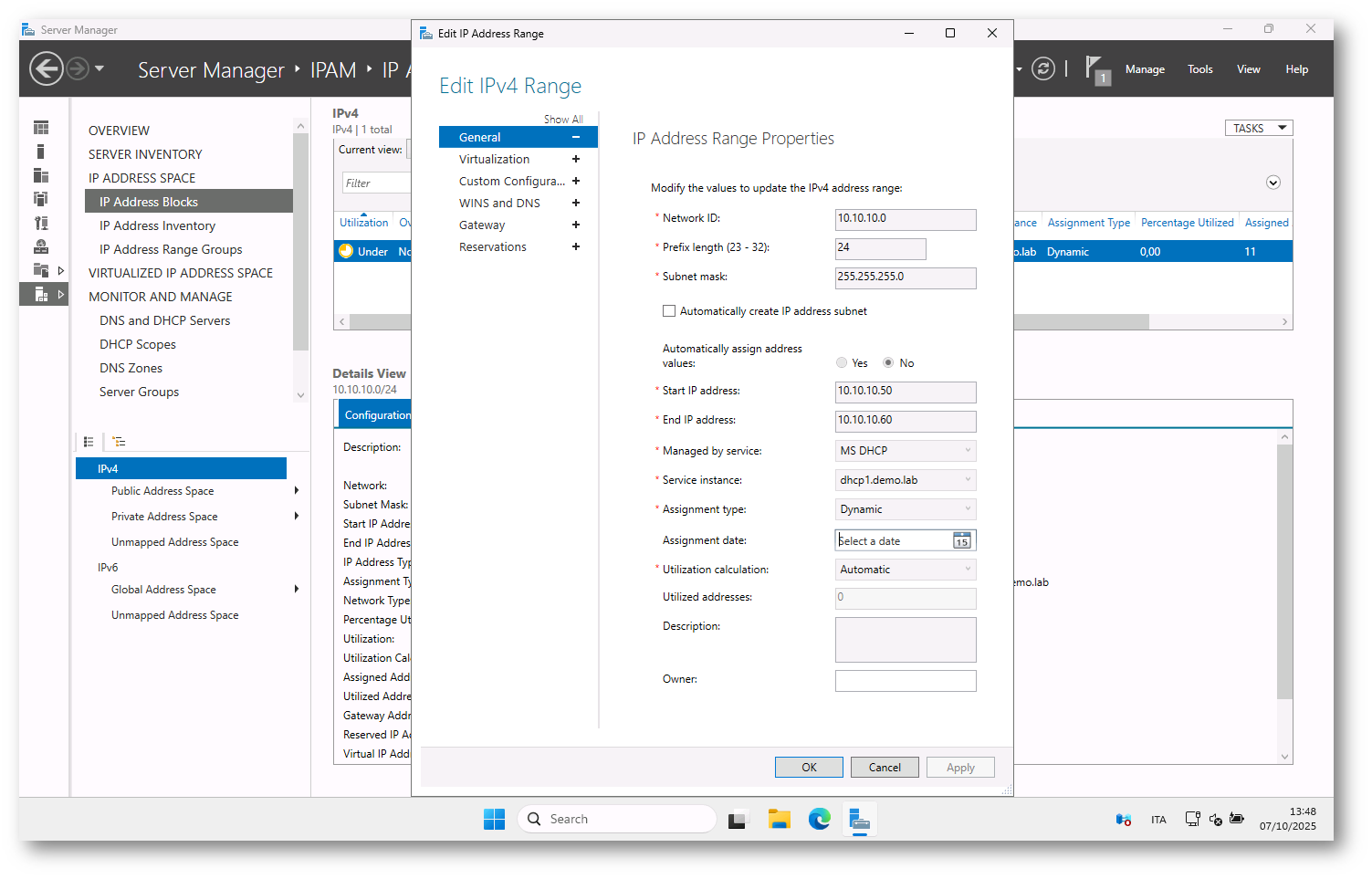Open Microsoft Edge from the taskbar

(819, 820)
